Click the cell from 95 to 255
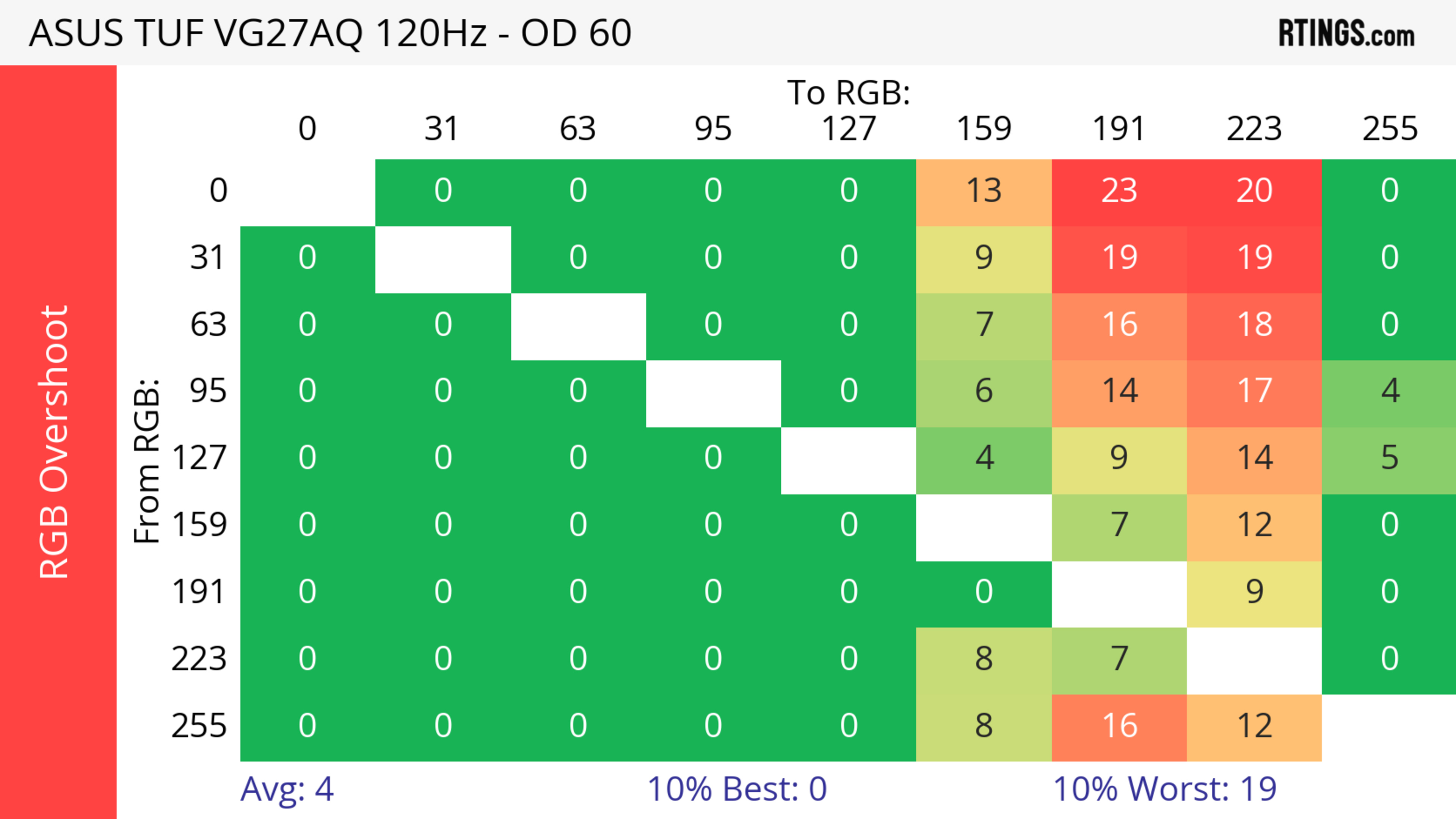Screen dimensions: 1456x819 point(1389,391)
